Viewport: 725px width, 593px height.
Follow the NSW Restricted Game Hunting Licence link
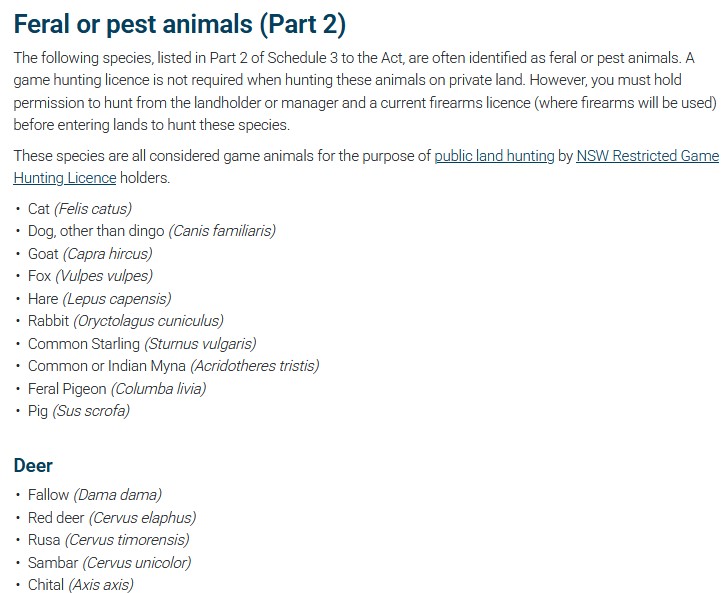click(647, 156)
